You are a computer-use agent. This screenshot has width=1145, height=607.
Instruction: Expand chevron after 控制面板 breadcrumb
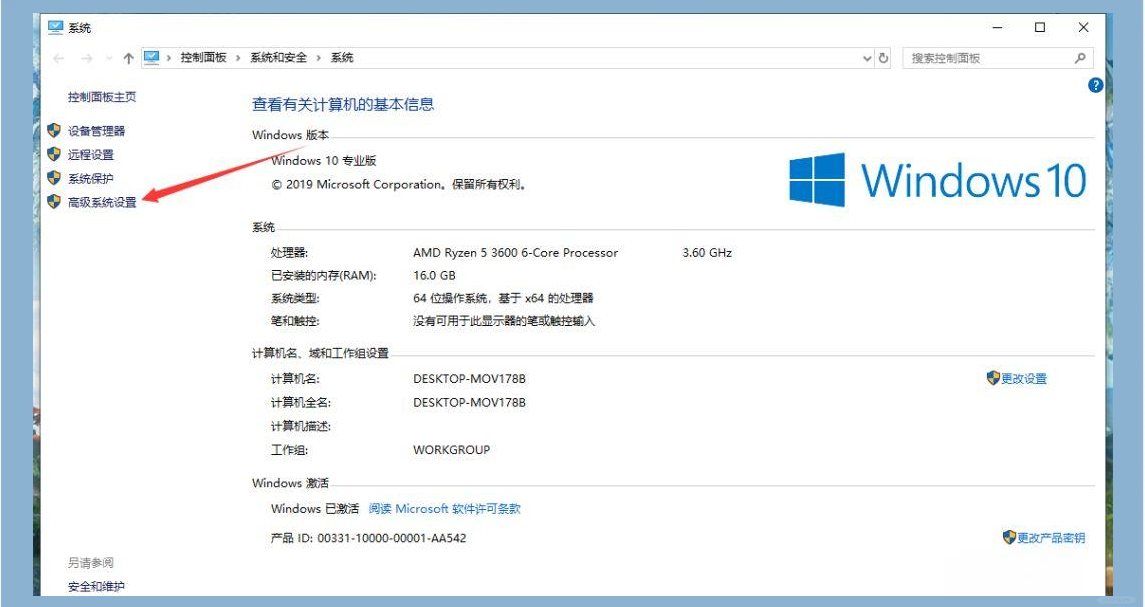coord(238,58)
